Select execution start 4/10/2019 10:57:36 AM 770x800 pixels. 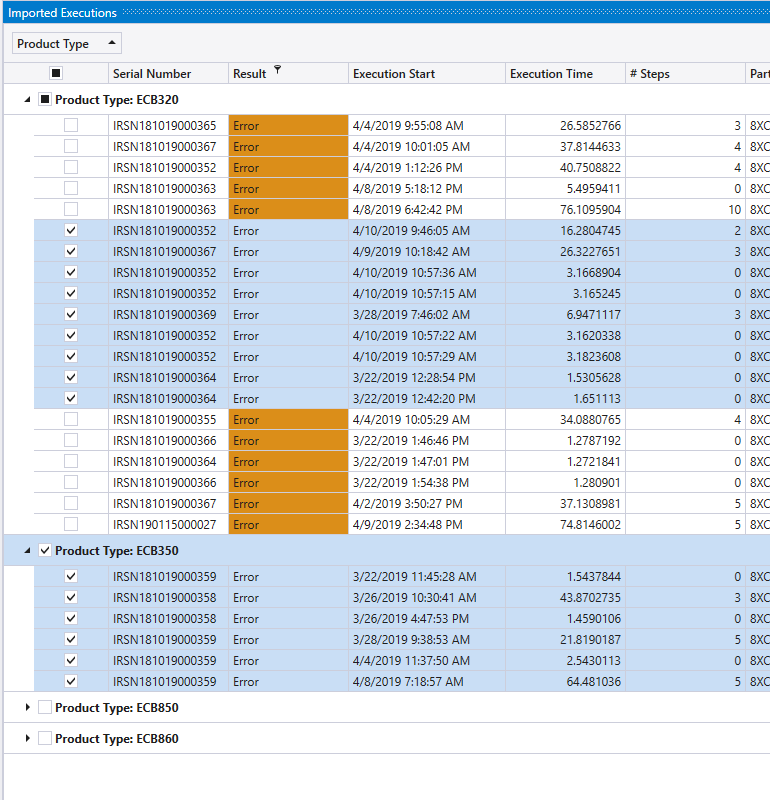coord(415,273)
